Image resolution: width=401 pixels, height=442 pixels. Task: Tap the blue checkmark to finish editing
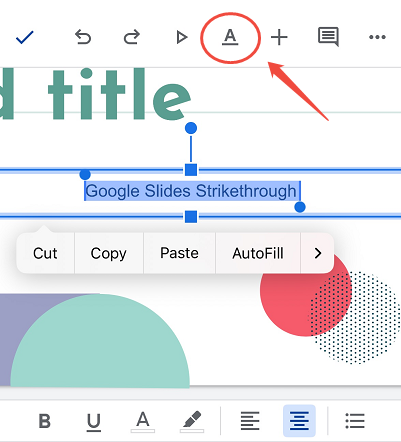click(25, 37)
